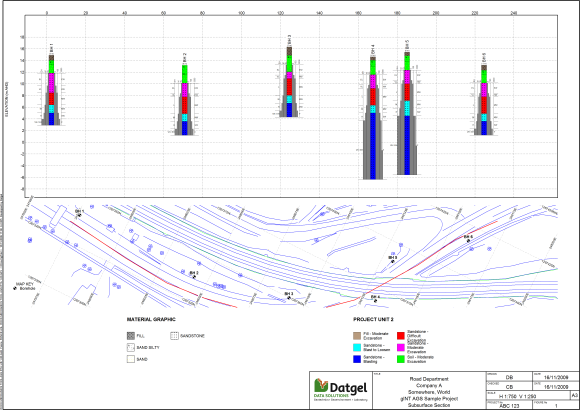Viewport: 580px width, 410px height.
Task: Click the BH 1 column in the section
Action: pyautogui.click(x=51, y=90)
